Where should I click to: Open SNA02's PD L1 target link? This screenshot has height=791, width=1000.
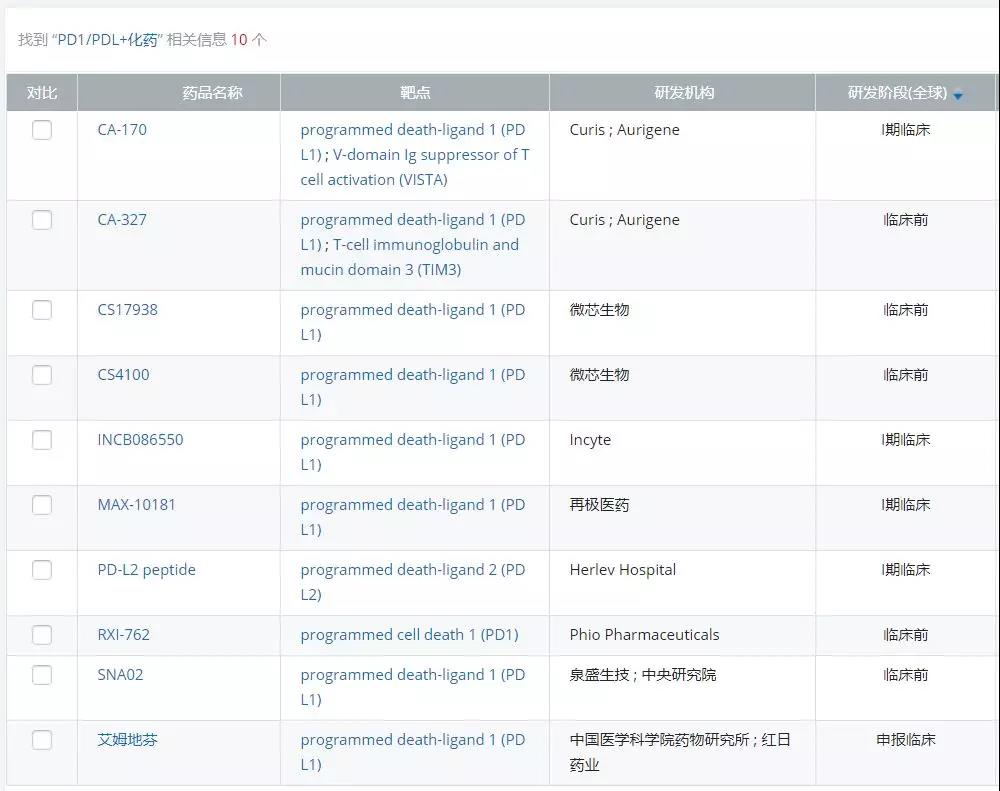(413, 686)
